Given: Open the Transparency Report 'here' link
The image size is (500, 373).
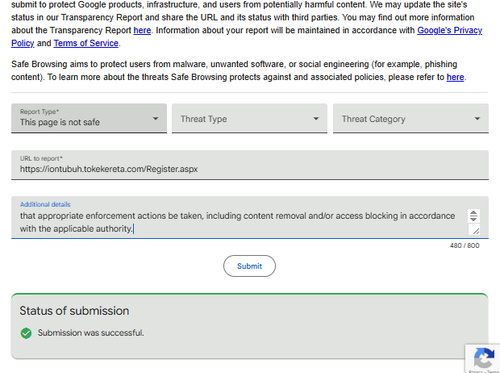Looking at the screenshot, I should point(142,30).
